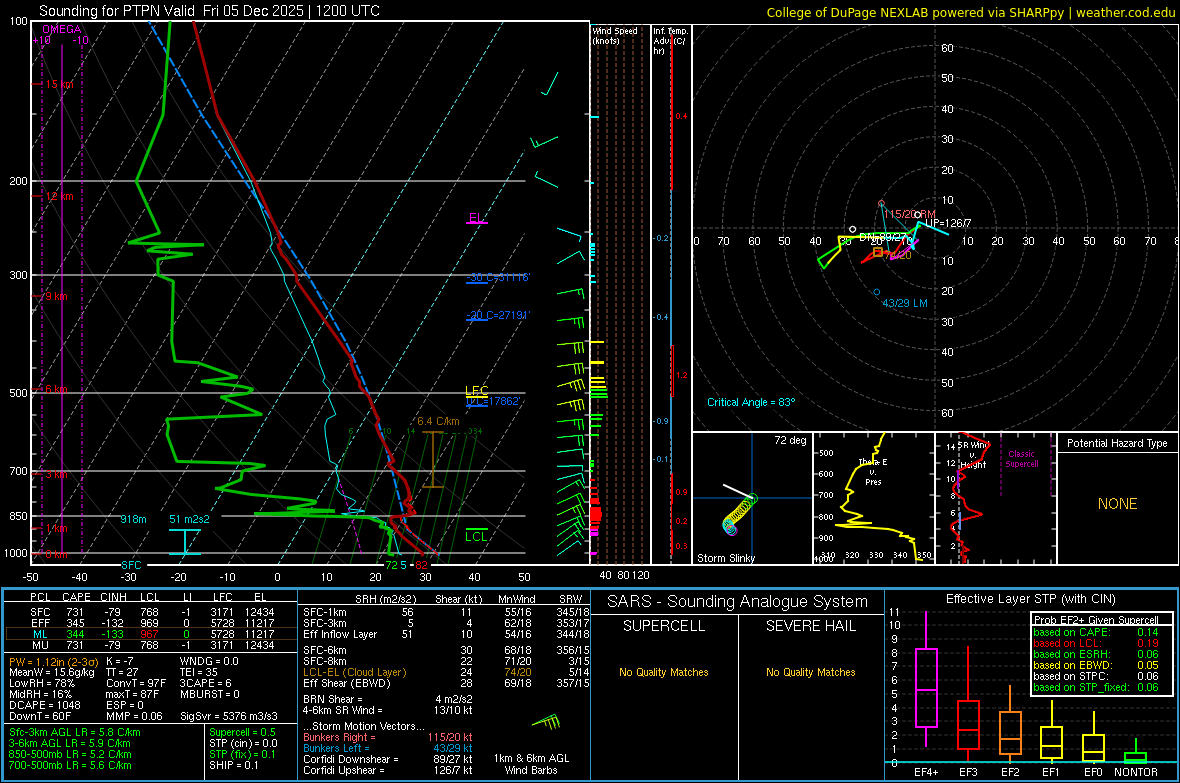Click the 'based on CAPE: 0.14' line
This screenshot has width=1180, height=783.
point(1096,632)
